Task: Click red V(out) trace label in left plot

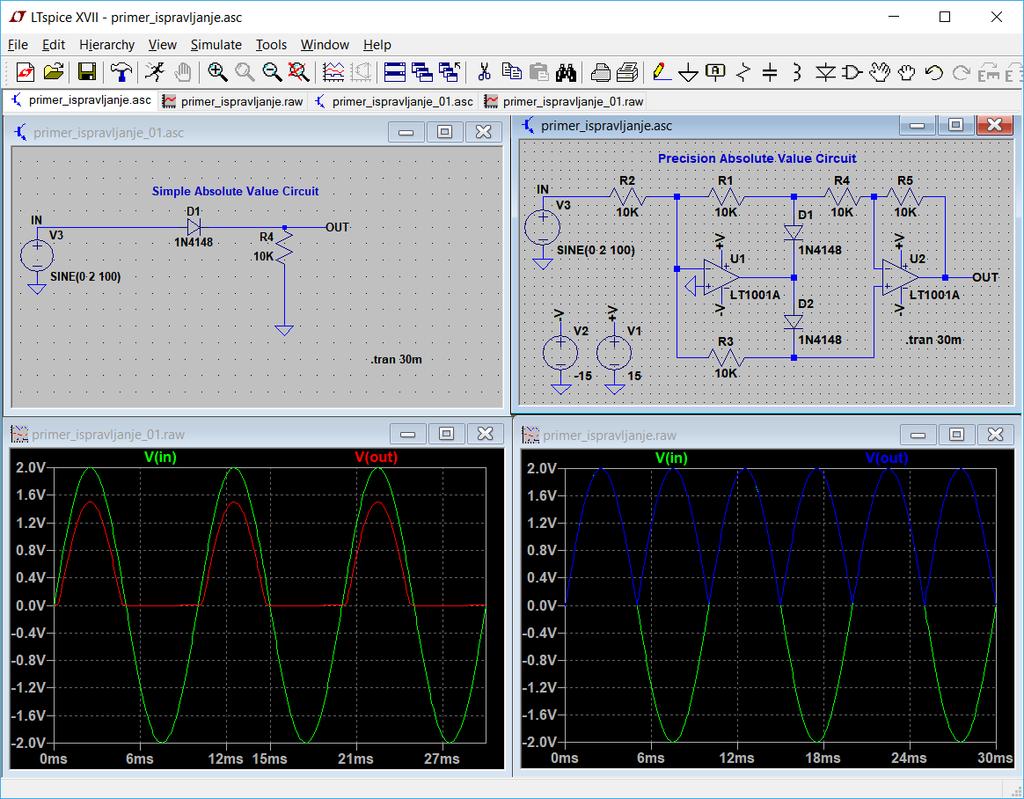Action: (376, 457)
